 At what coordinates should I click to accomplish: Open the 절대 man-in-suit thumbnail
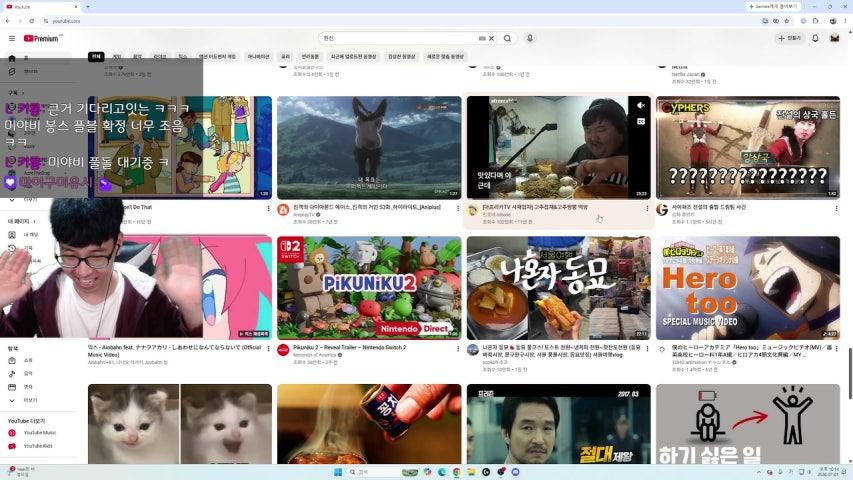click(x=558, y=424)
